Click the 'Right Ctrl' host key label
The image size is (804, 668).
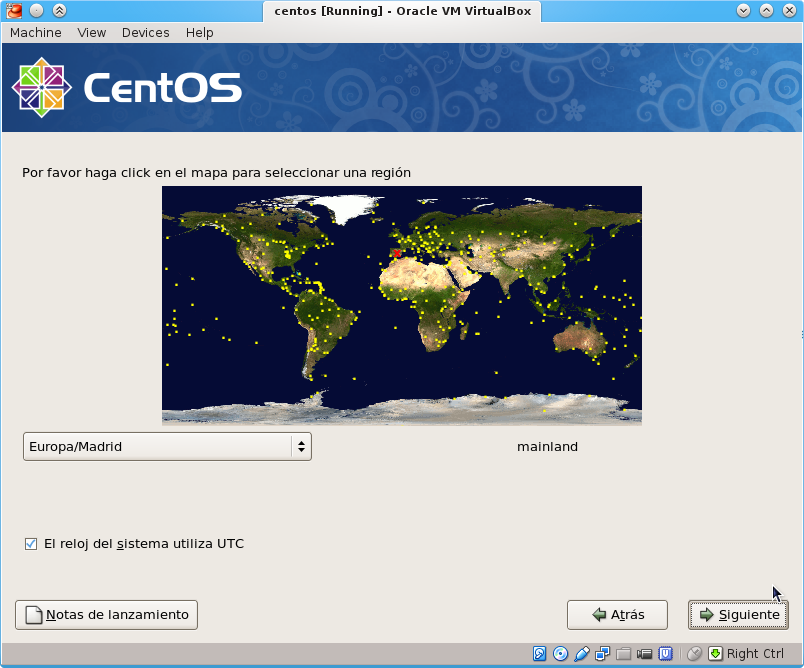(755, 654)
